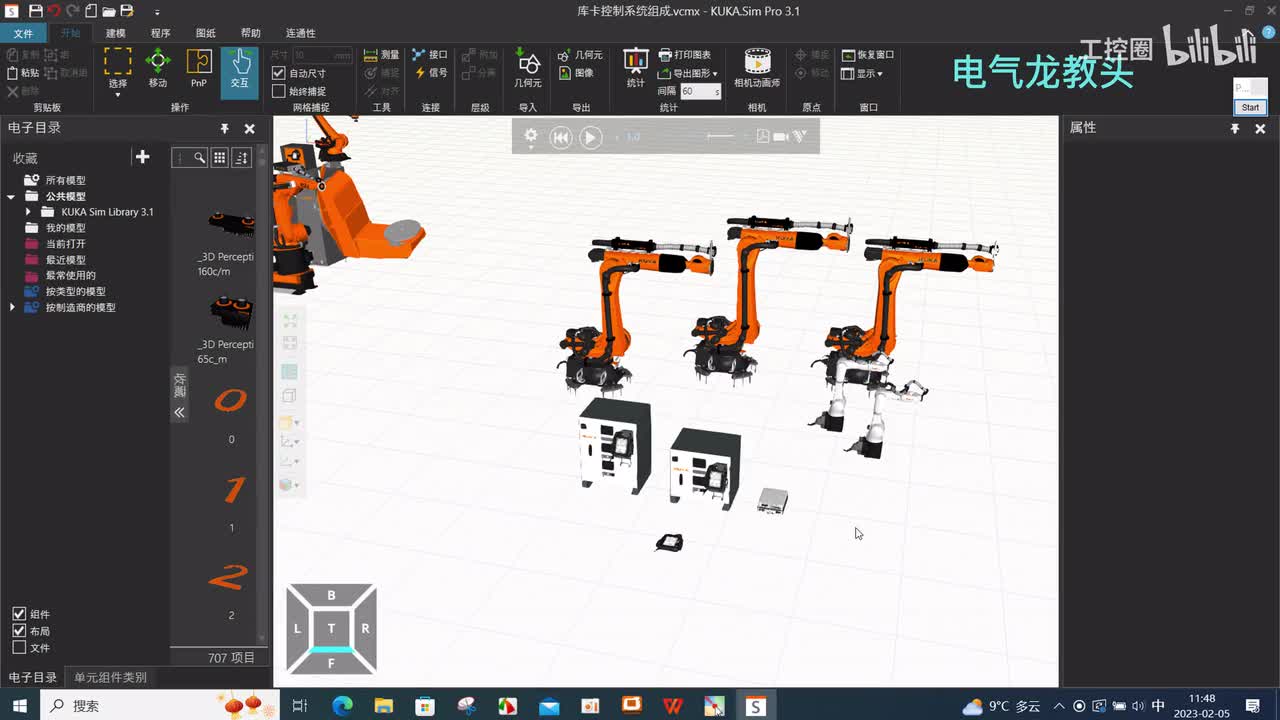1280x720 pixels.
Task: Toggle 组件 checkbox
Action: pos(19,614)
